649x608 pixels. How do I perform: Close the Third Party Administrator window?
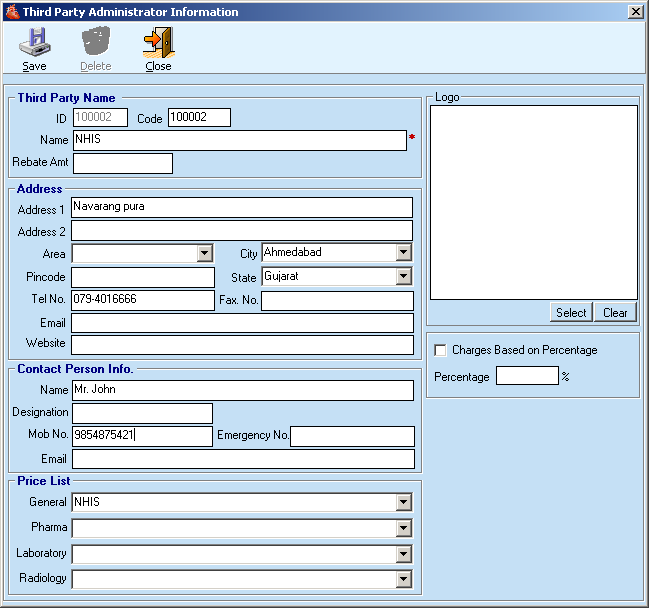635,12
